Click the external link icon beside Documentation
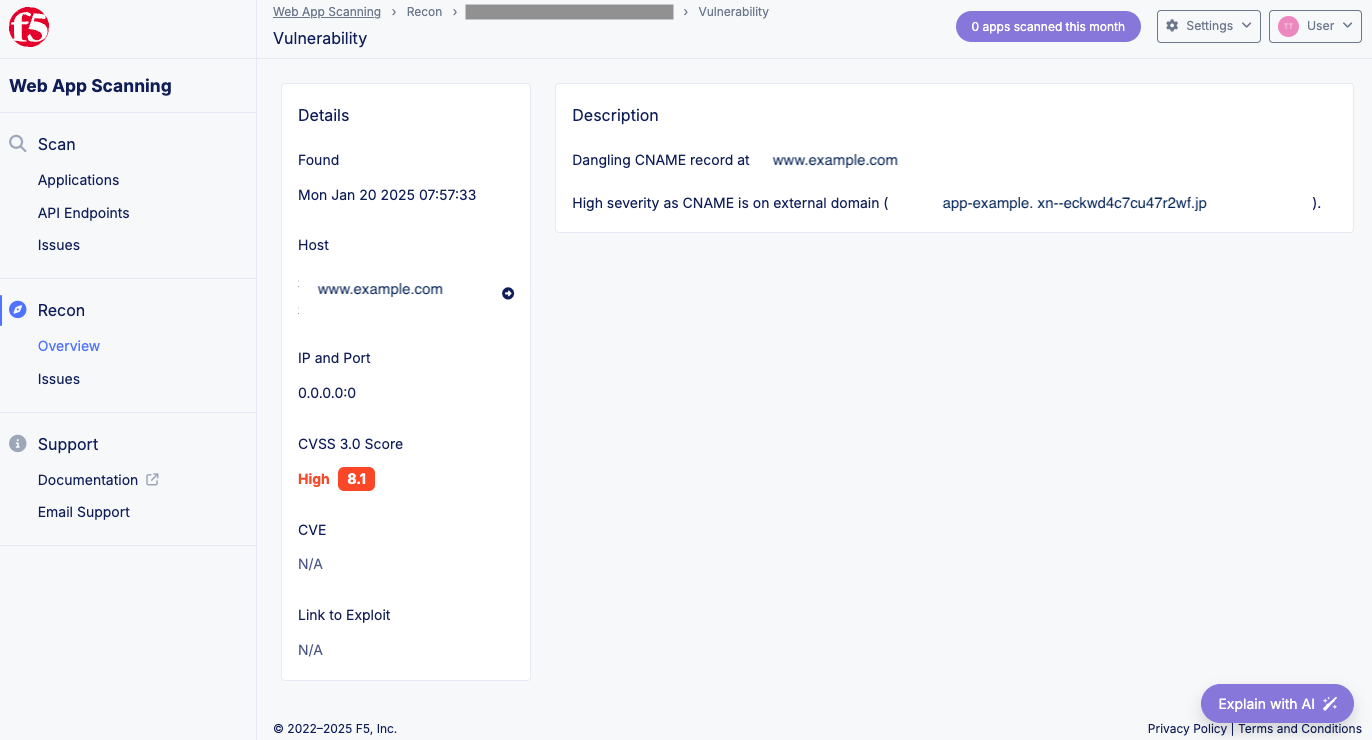The height and width of the screenshot is (740, 1372). tap(152, 480)
